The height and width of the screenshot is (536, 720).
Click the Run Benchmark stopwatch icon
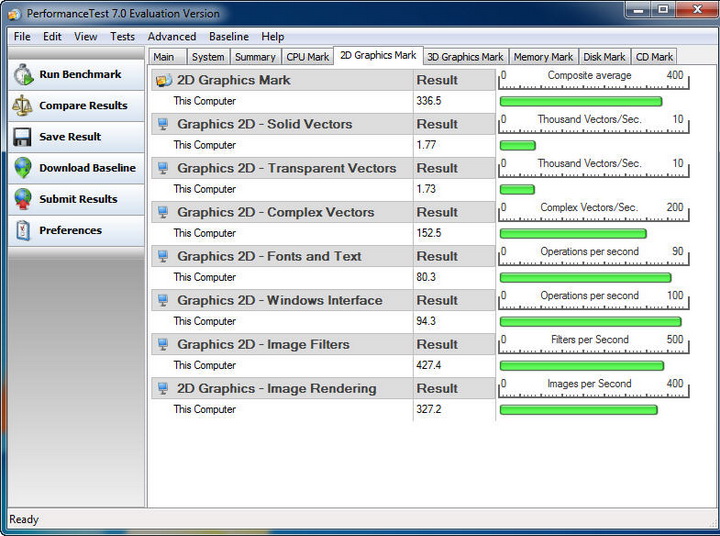click(x=23, y=74)
